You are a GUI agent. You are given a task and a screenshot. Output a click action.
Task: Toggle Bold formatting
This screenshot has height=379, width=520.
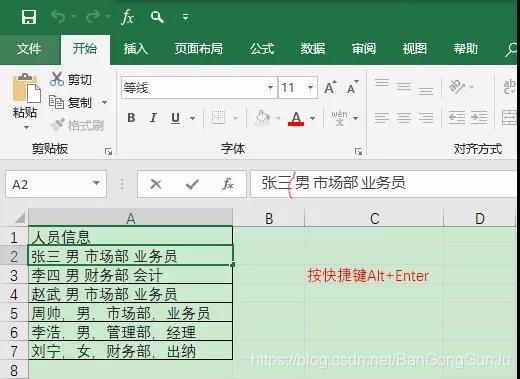131,118
